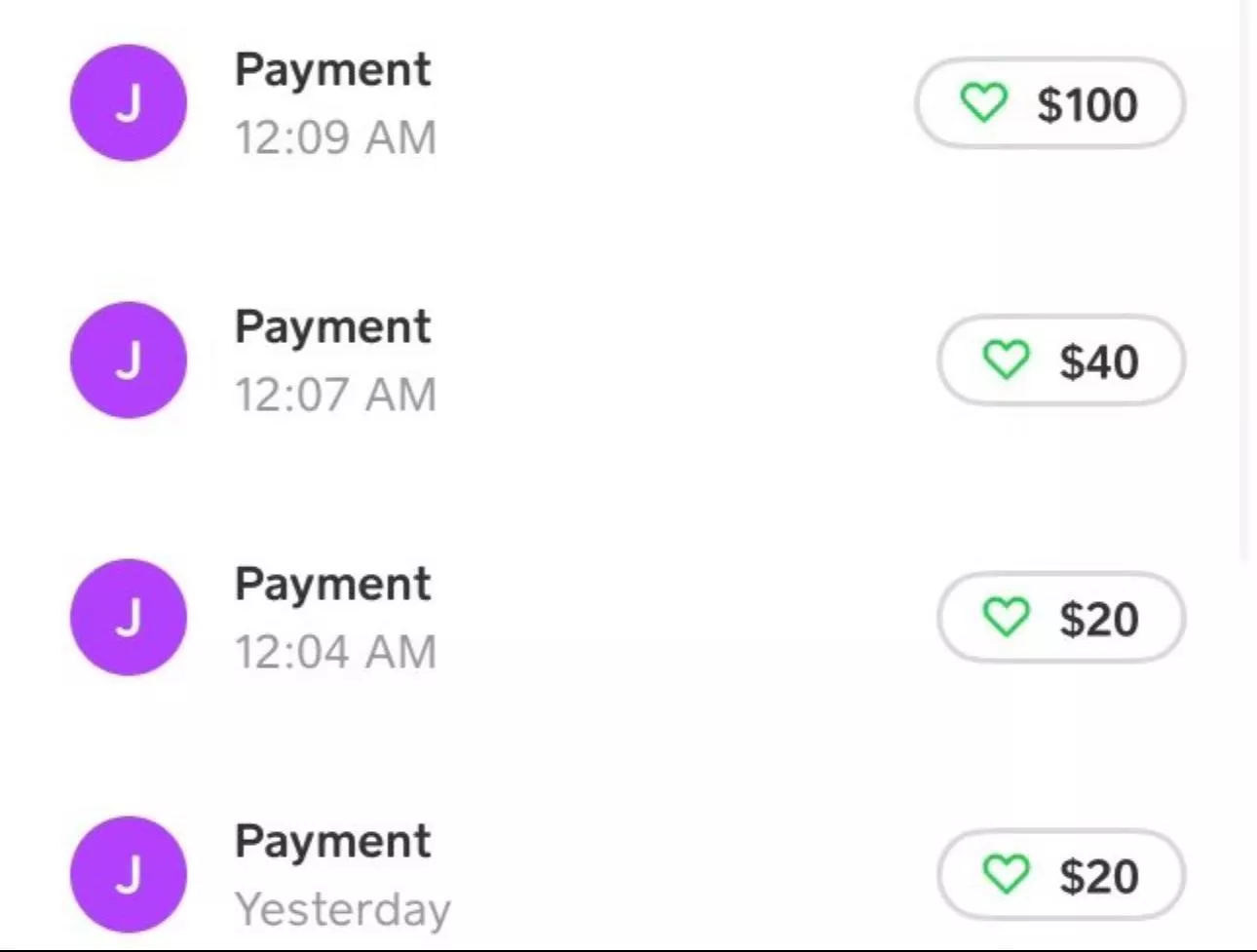Click the J avatar beside the 12:07 AM payment
Image resolution: width=1257 pixels, height=952 pixels.
tap(128, 361)
